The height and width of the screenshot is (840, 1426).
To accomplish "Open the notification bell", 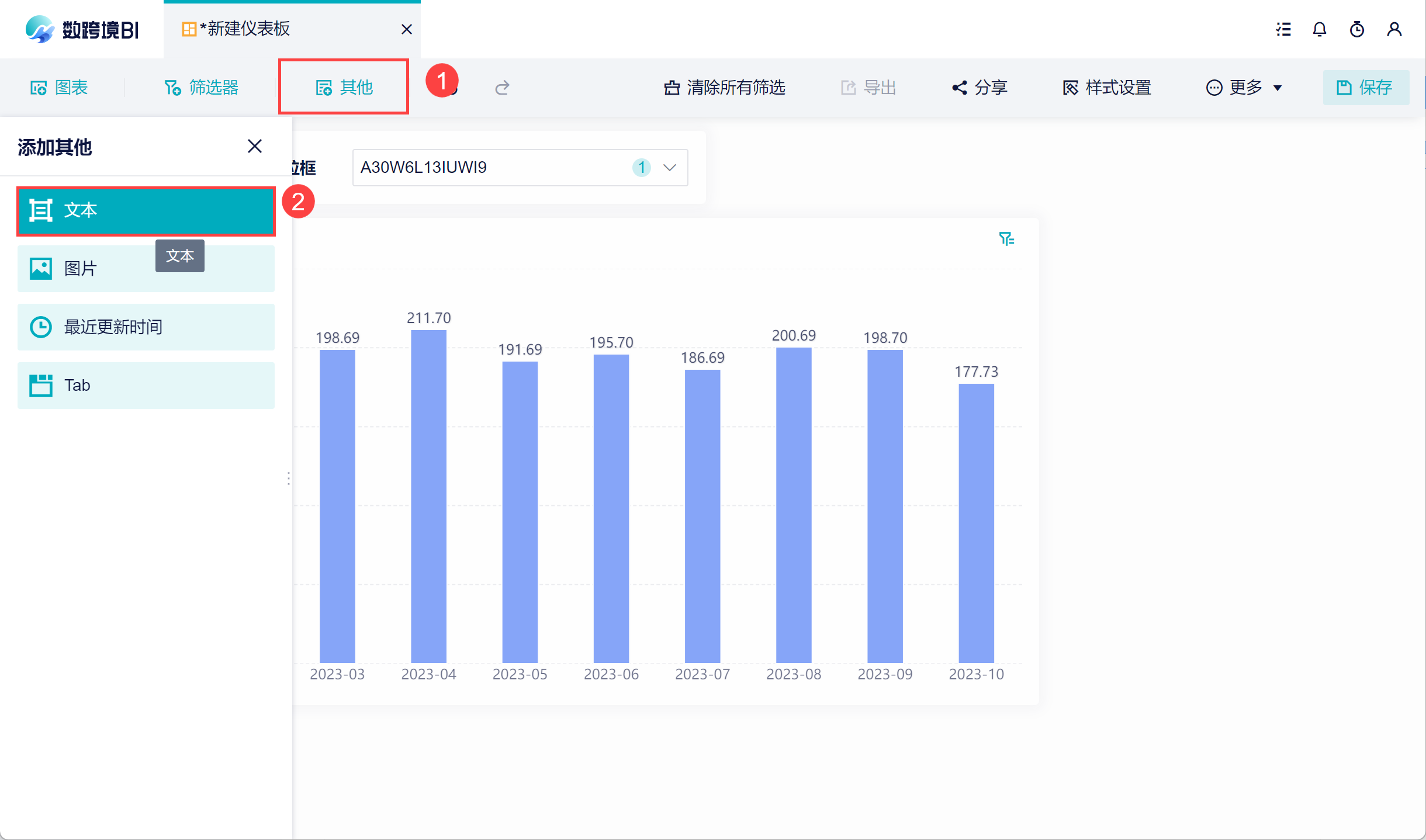I will click(1320, 29).
